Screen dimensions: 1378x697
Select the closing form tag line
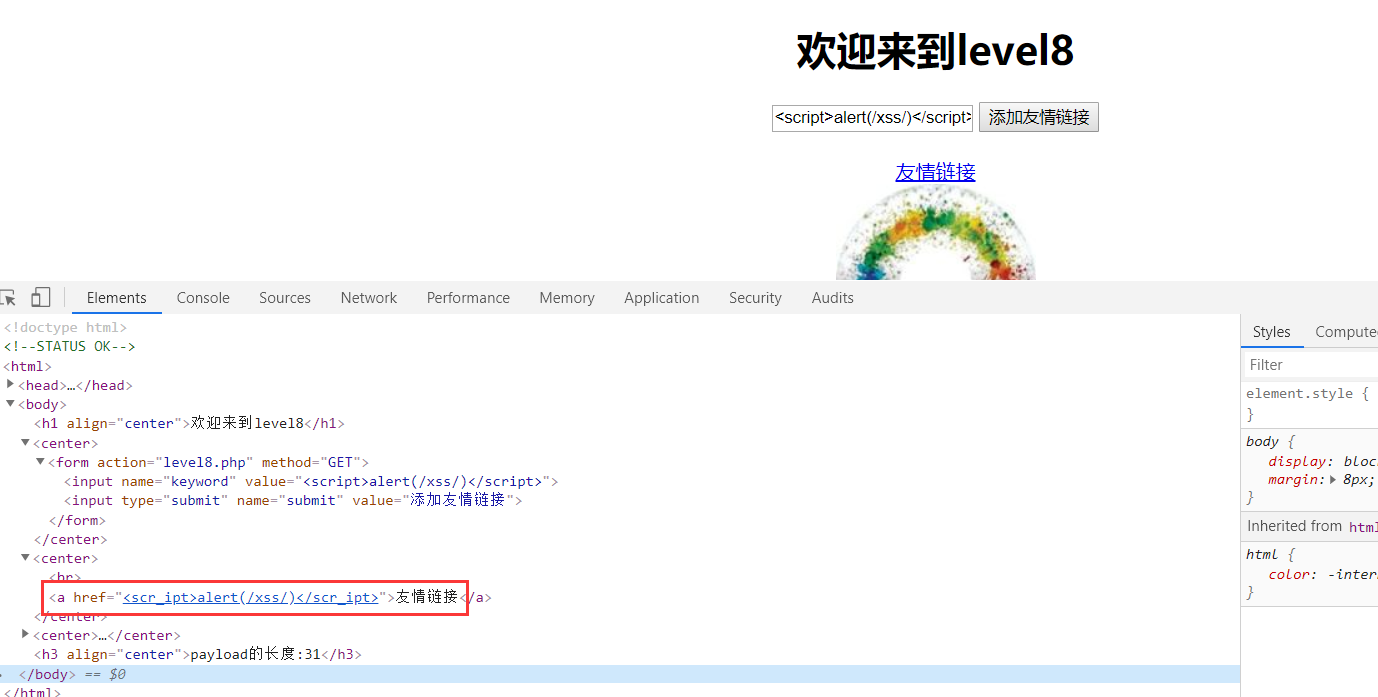[77, 520]
